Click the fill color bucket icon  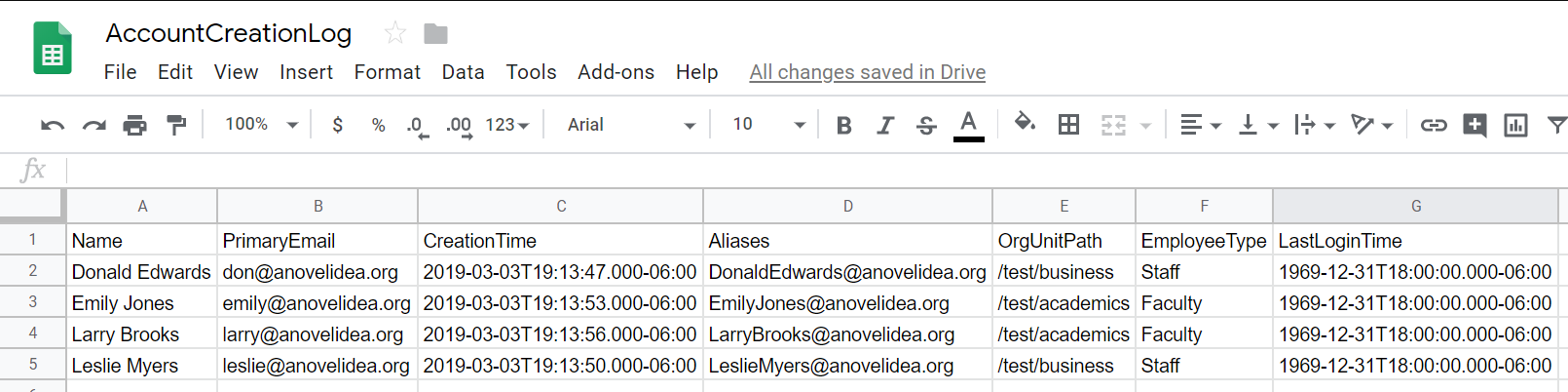click(x=1024, y=124)
